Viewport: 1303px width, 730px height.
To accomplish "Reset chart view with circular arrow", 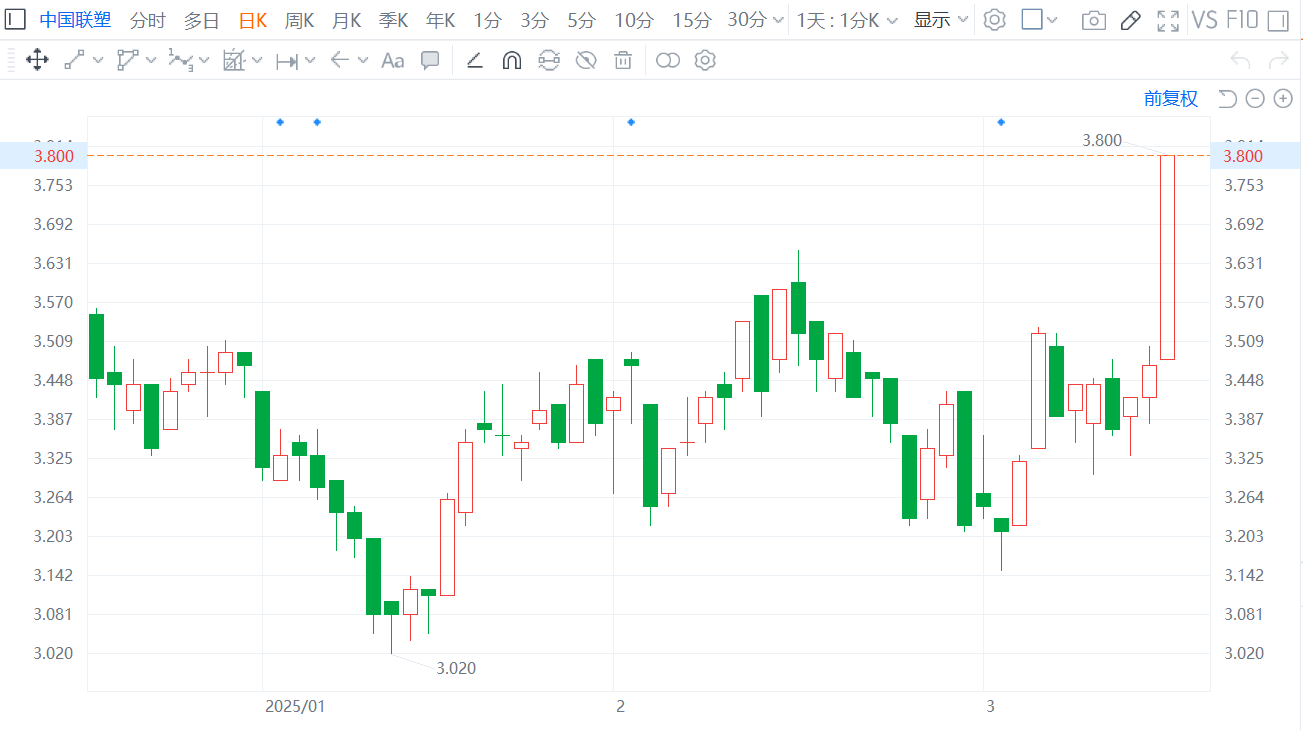I will coord(1227,98).
